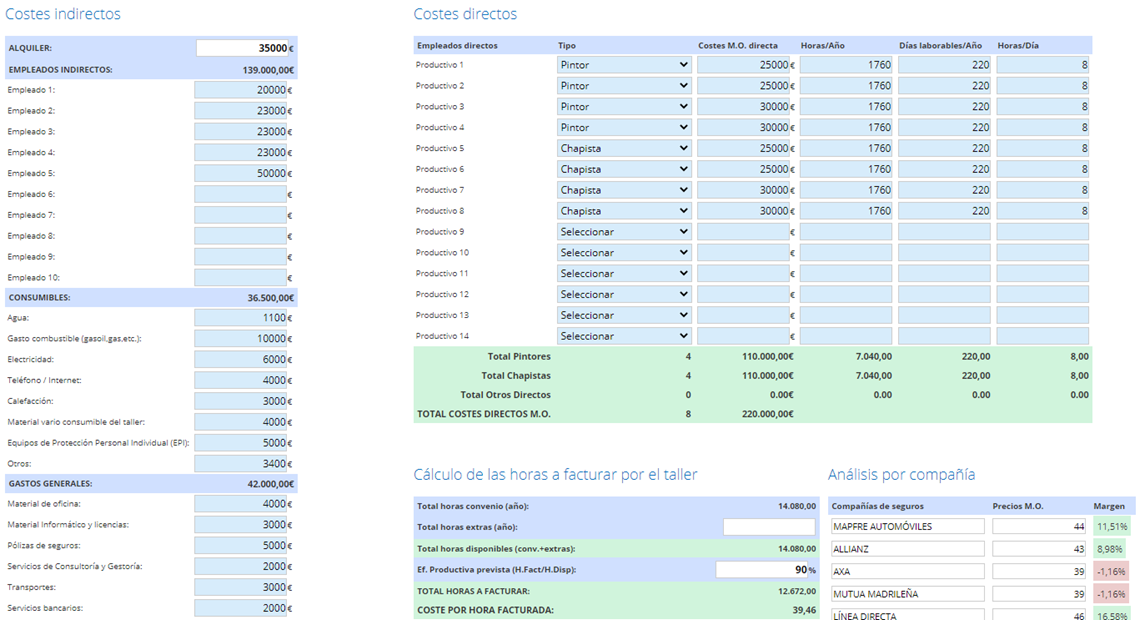Click the empty Empleado 10 salary field
This screenshot has width=1140, height=620.
click(x=240, y=278)
